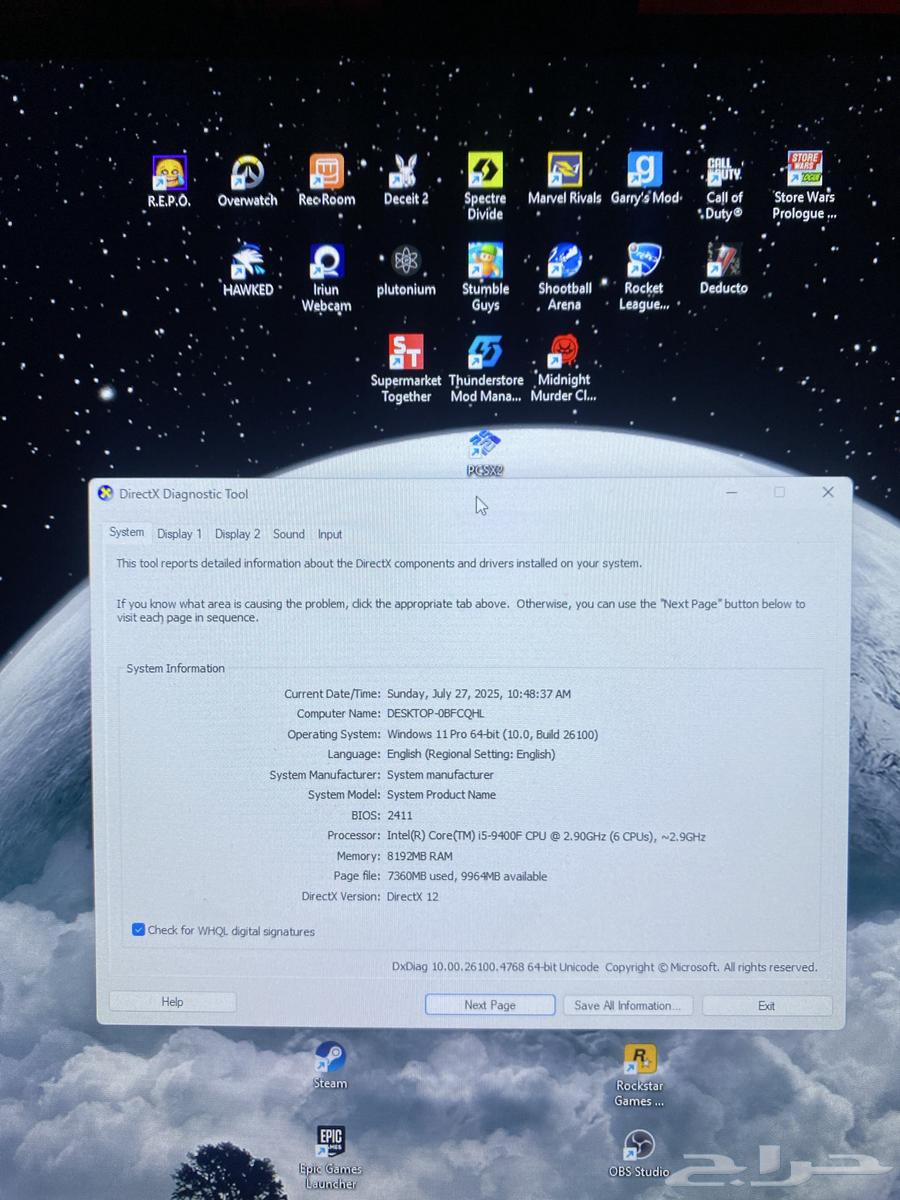This screenshot has width=900, height=1200.
Task: Minimize the DirectX Diagnostic Tool window
Action: [732, 492]
